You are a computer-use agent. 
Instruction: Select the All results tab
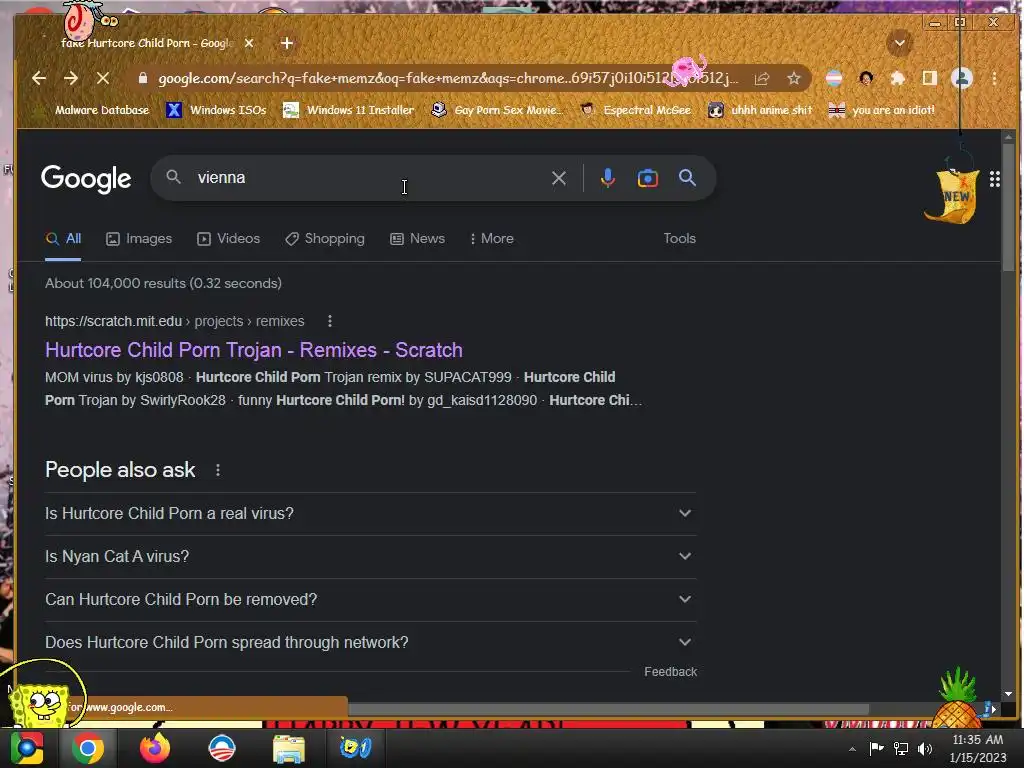(x=63, y=239)
